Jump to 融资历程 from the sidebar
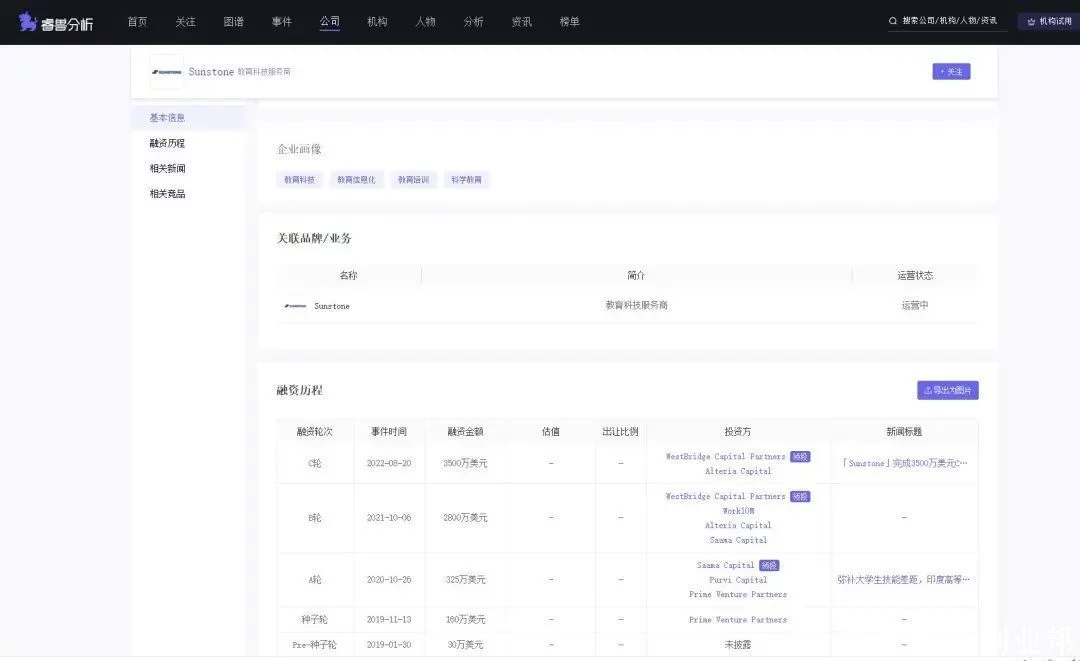This screenshot has width=1080, height=661. pos(167,143)
